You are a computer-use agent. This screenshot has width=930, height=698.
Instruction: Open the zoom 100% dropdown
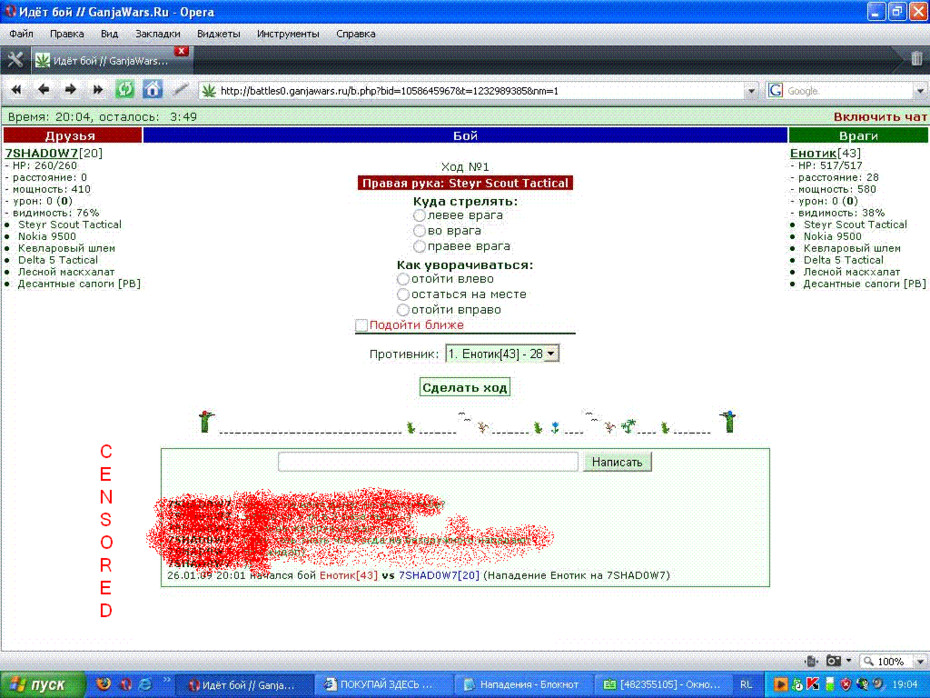pos(920,661)
